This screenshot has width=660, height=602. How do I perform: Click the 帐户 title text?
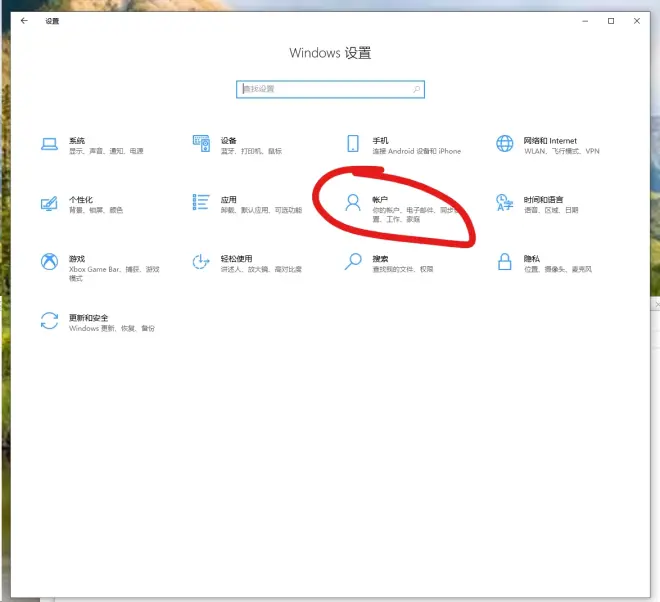click(x=380, y=200)
